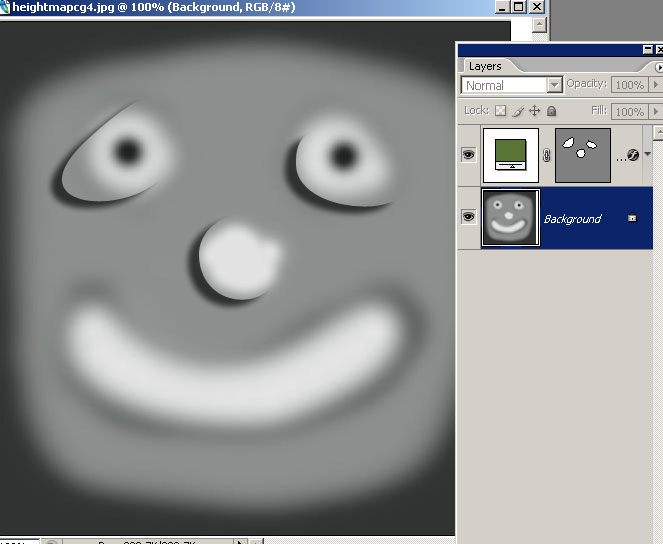Hide the Background layer with eye icon
The height and width of the screenshot is (544, 663).
[x=468, y=217]
